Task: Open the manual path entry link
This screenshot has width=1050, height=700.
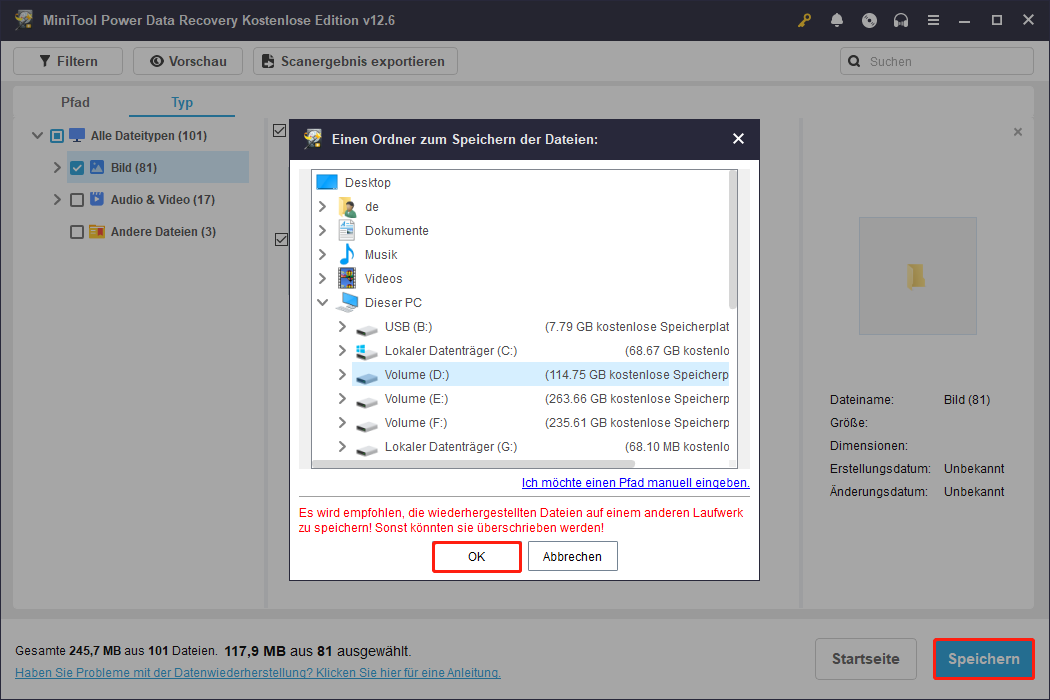Action: click(637, 483)
